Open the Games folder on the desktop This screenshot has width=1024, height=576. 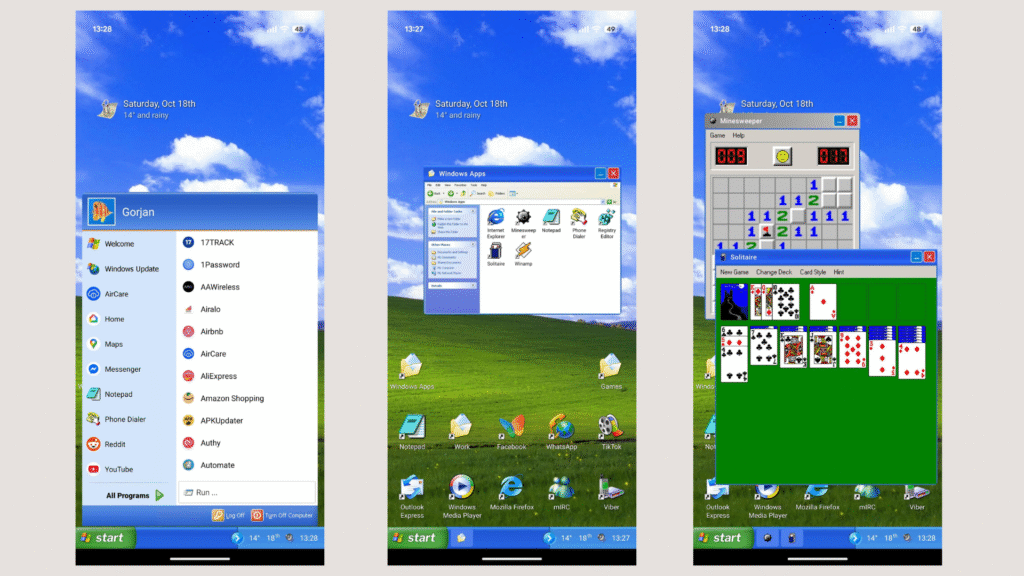pyautogui.click(x=610, y=370)
